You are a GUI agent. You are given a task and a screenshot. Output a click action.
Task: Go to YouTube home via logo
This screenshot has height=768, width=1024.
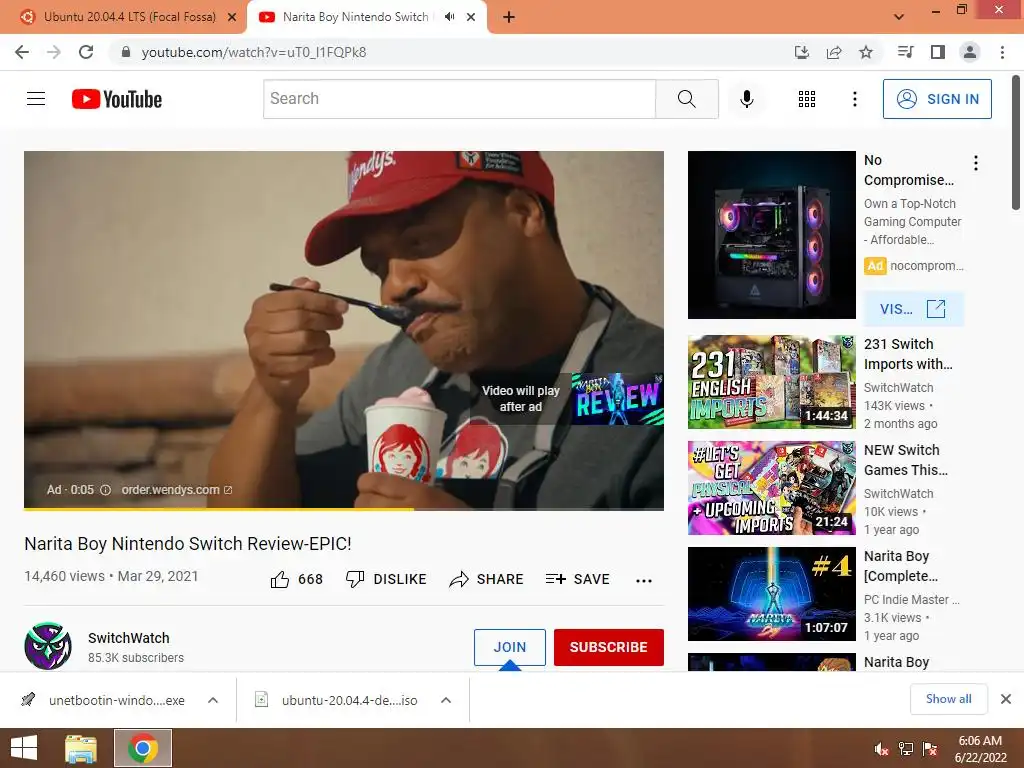pyautogui.click(x=117, y=99)
